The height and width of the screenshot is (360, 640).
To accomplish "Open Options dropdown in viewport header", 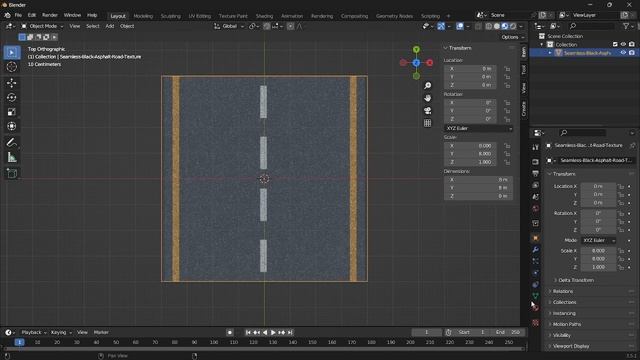I will click(512, 37).
